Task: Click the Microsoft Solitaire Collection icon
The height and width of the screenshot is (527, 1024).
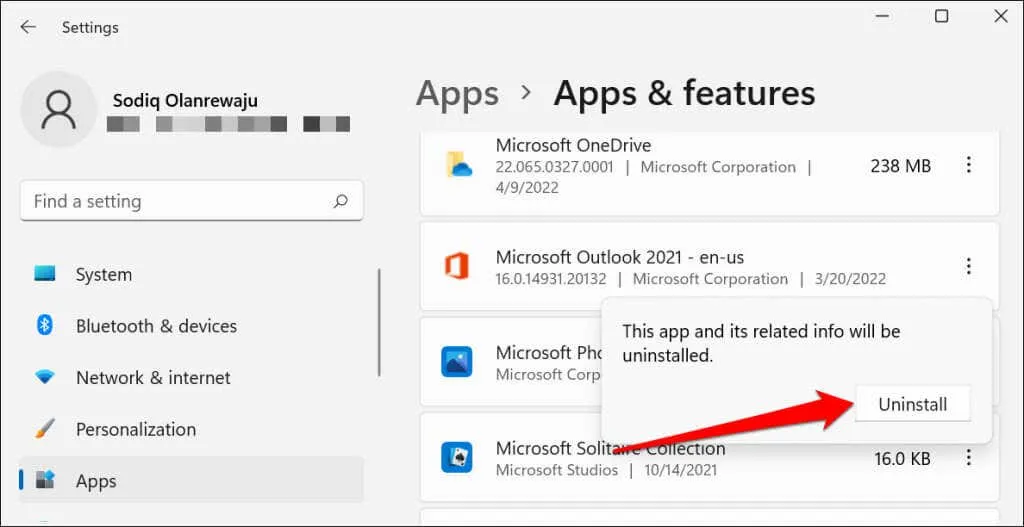Action: pos(457,457)
